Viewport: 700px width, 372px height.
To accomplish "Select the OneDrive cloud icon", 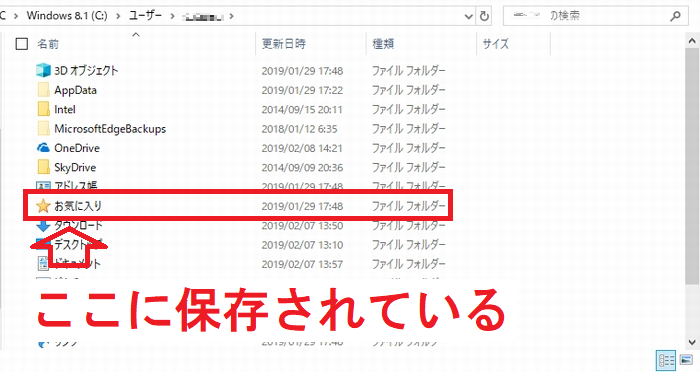I will (43, 147).
